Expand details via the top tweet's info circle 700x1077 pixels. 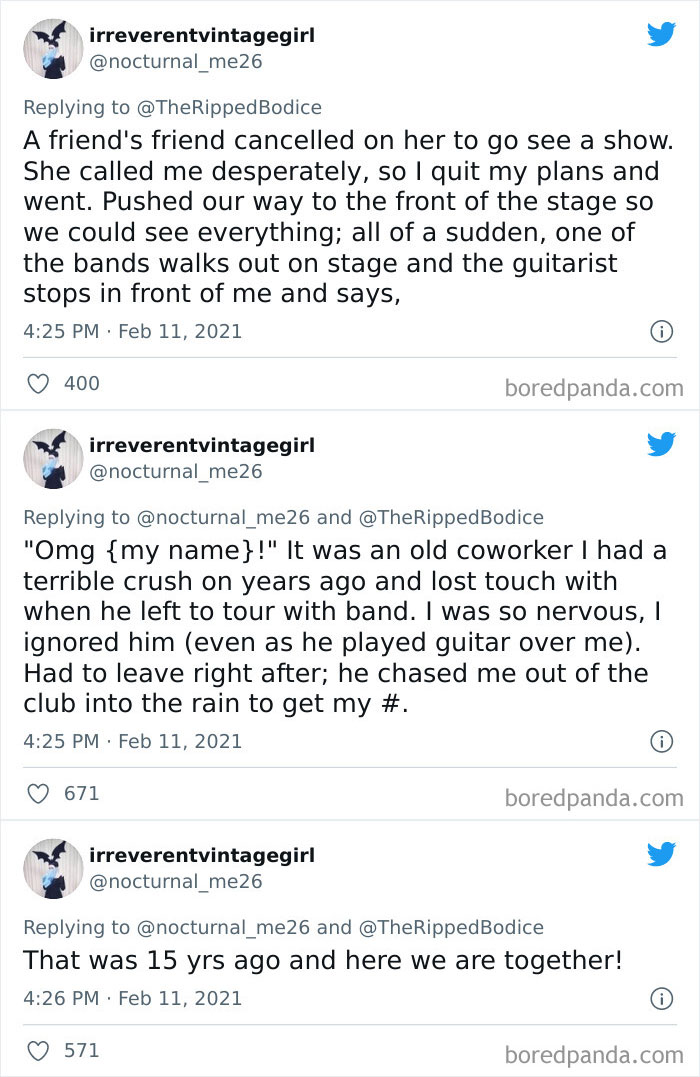point(663,332)
